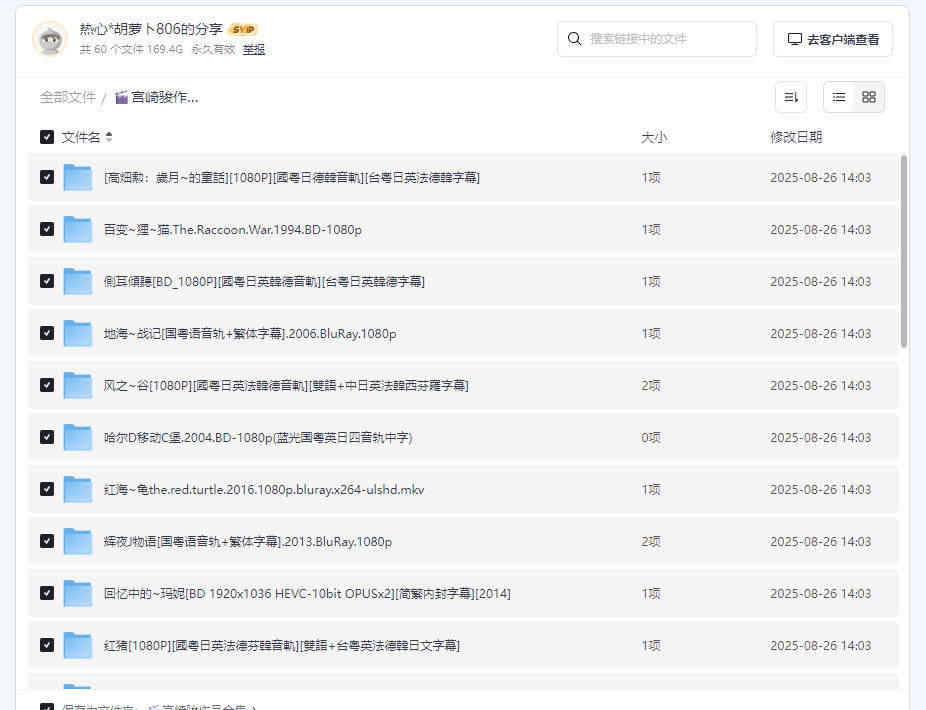
Task: Click folder icon for 红海~龟 row
Action: 77,489
